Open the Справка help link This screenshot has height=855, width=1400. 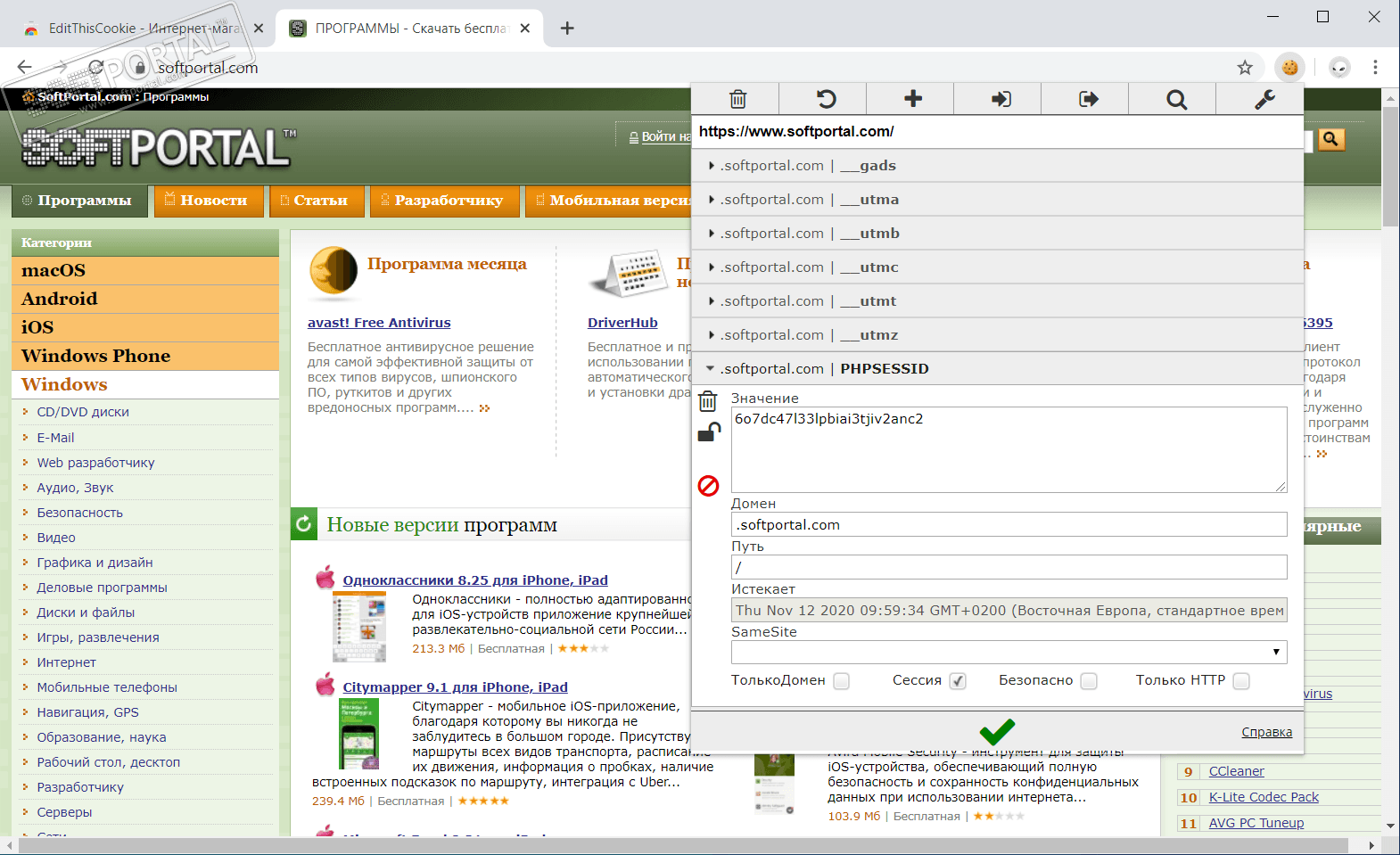pos(1266,732)
